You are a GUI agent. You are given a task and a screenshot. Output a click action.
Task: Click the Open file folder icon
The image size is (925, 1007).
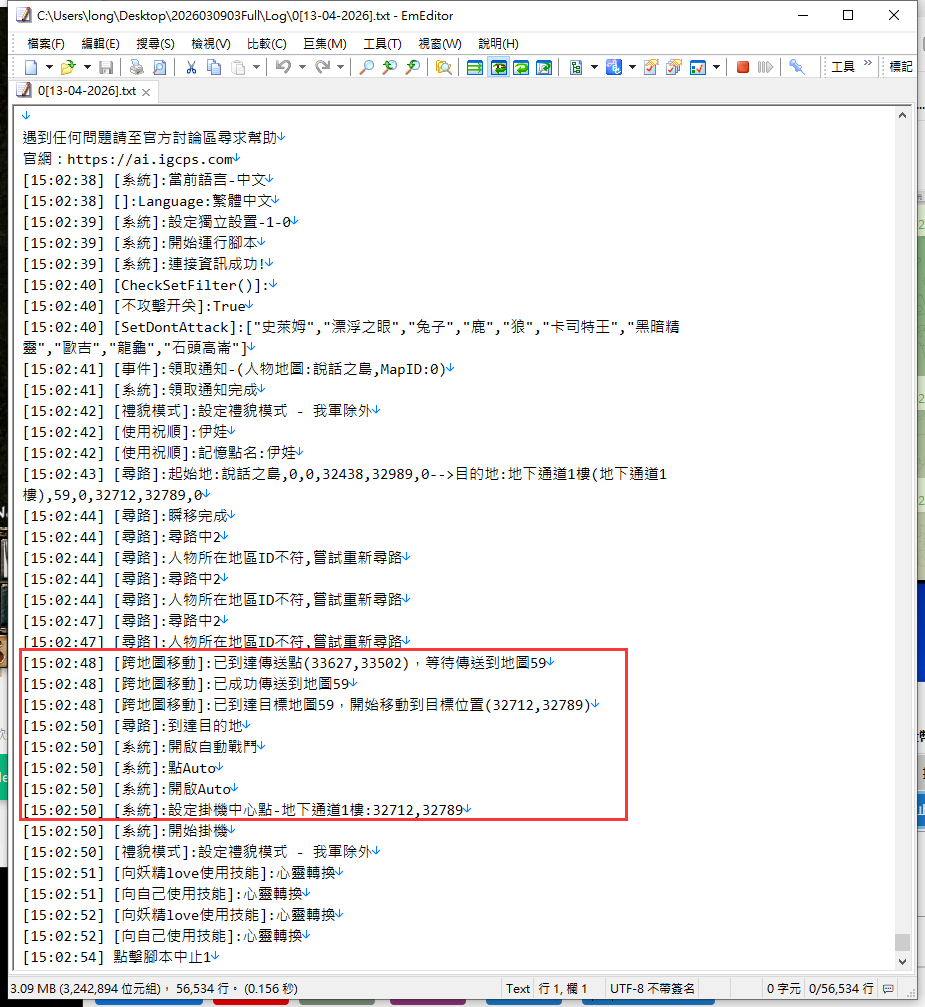(67, 67)
